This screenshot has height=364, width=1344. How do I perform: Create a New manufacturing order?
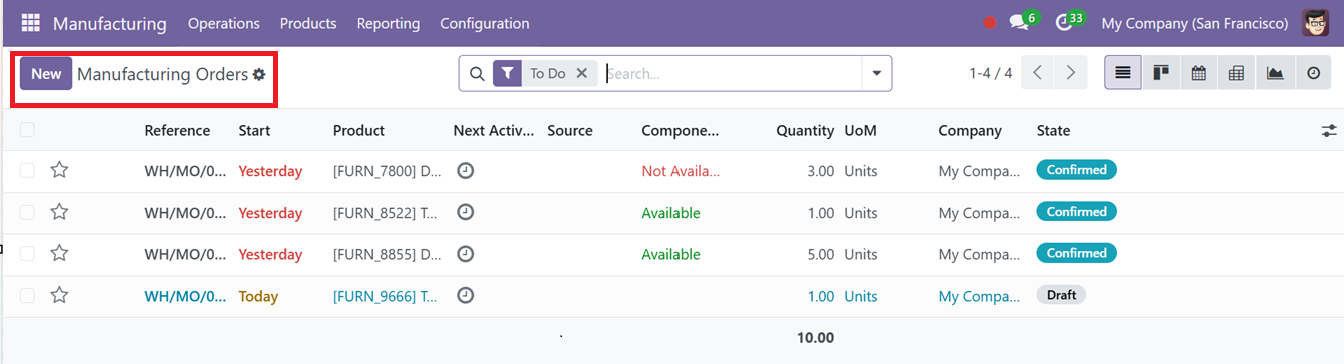click(x=46, y=74)
